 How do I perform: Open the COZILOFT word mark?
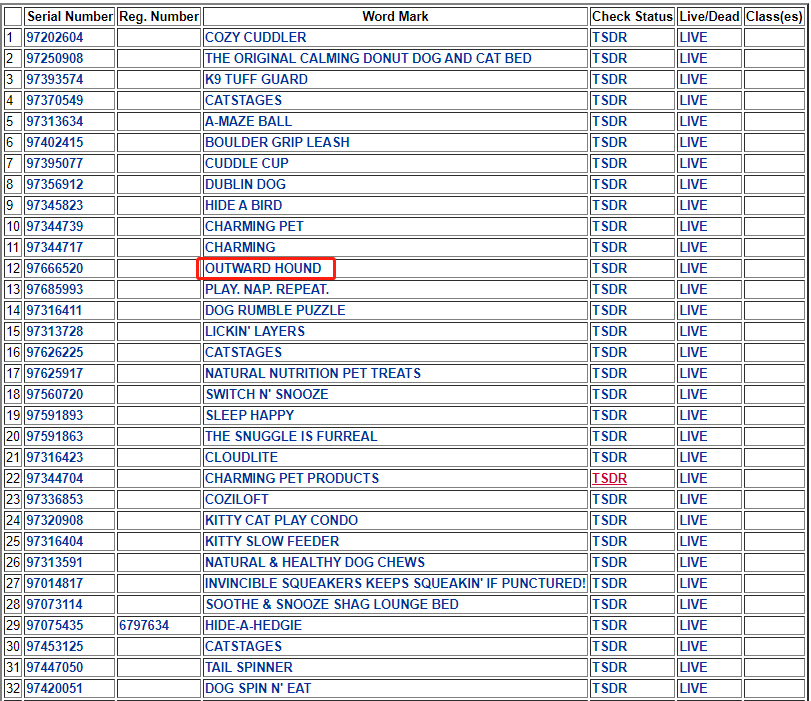[x=237, y=499]
